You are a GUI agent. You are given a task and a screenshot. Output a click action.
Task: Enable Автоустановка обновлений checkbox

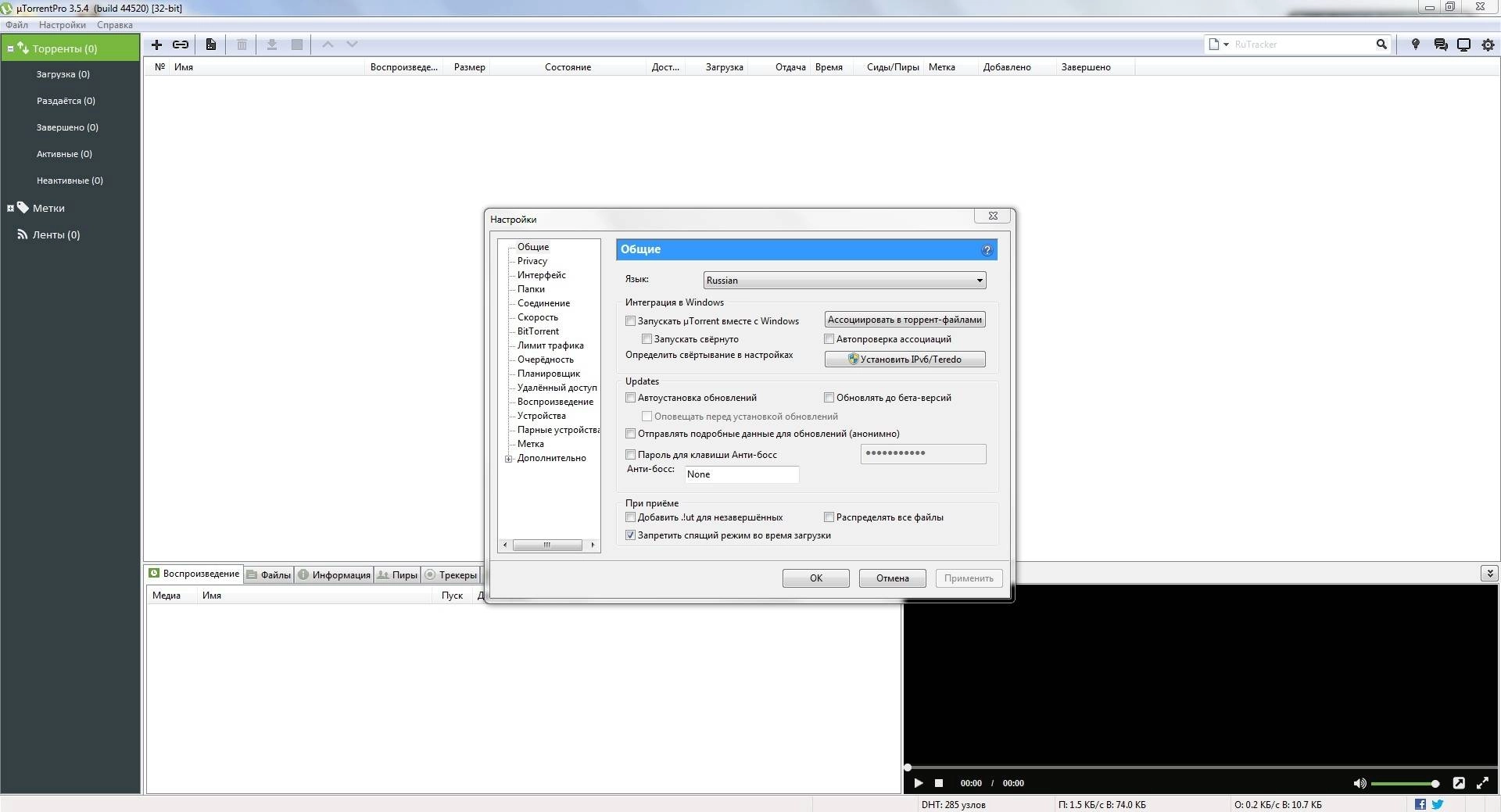(x=630, y=398)
